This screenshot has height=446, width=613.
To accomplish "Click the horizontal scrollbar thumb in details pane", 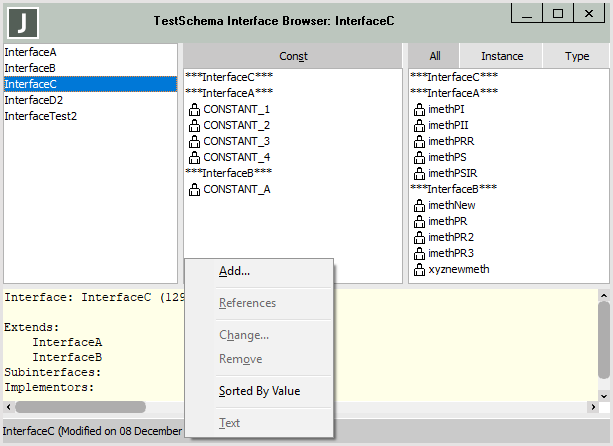I will coord(80,407).
